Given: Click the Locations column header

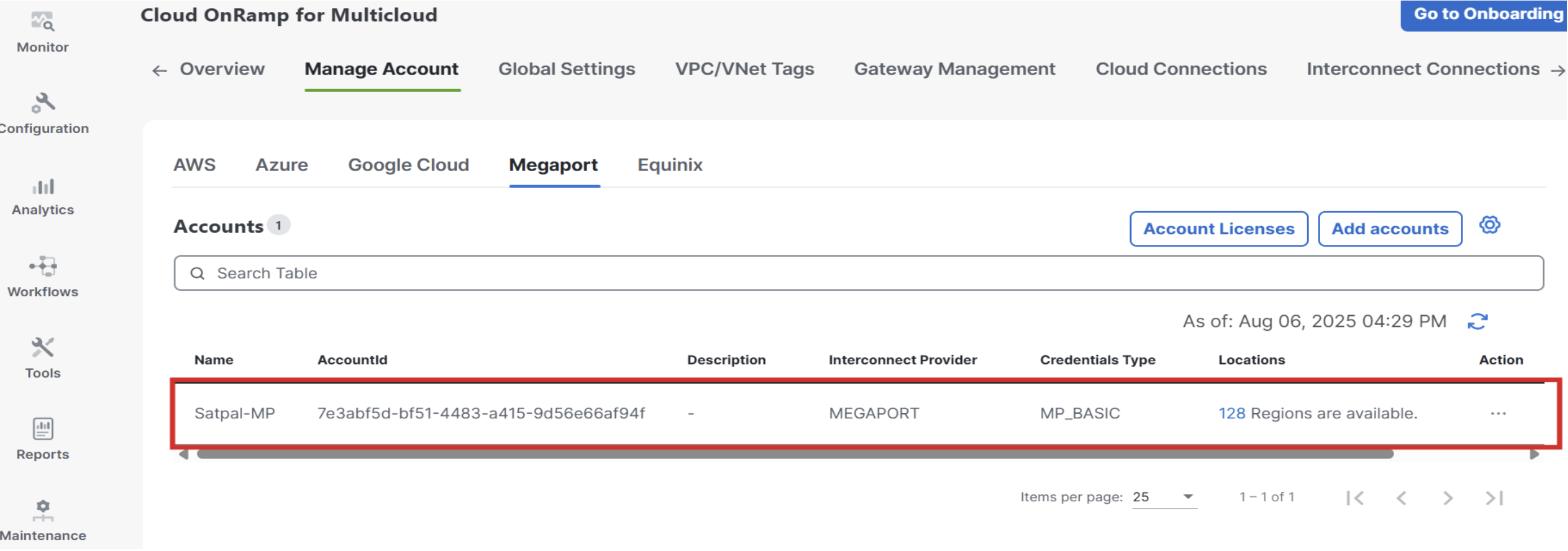Looking at the screenshot, I should click(x=1251, y=360).
